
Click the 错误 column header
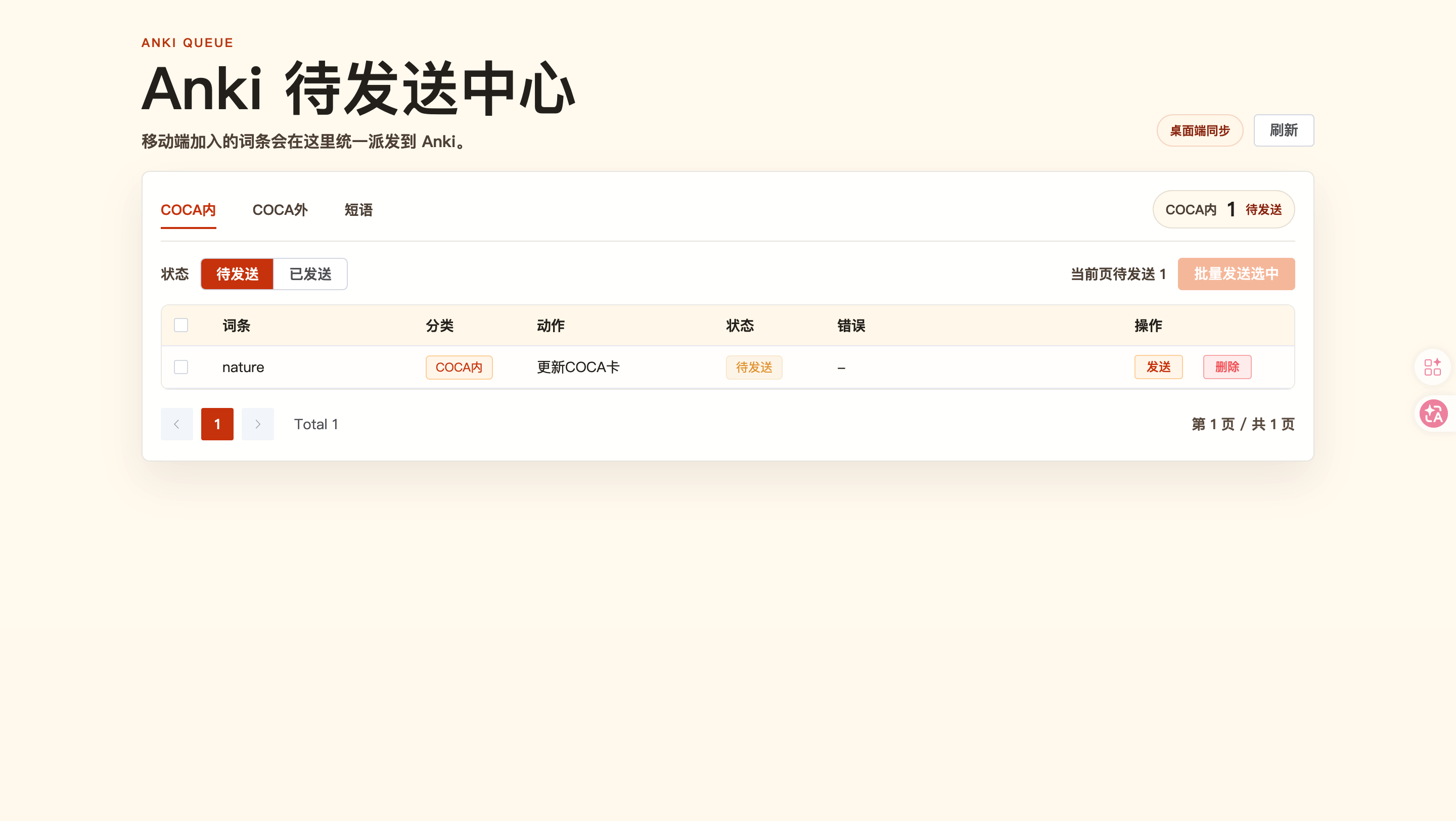851,326
